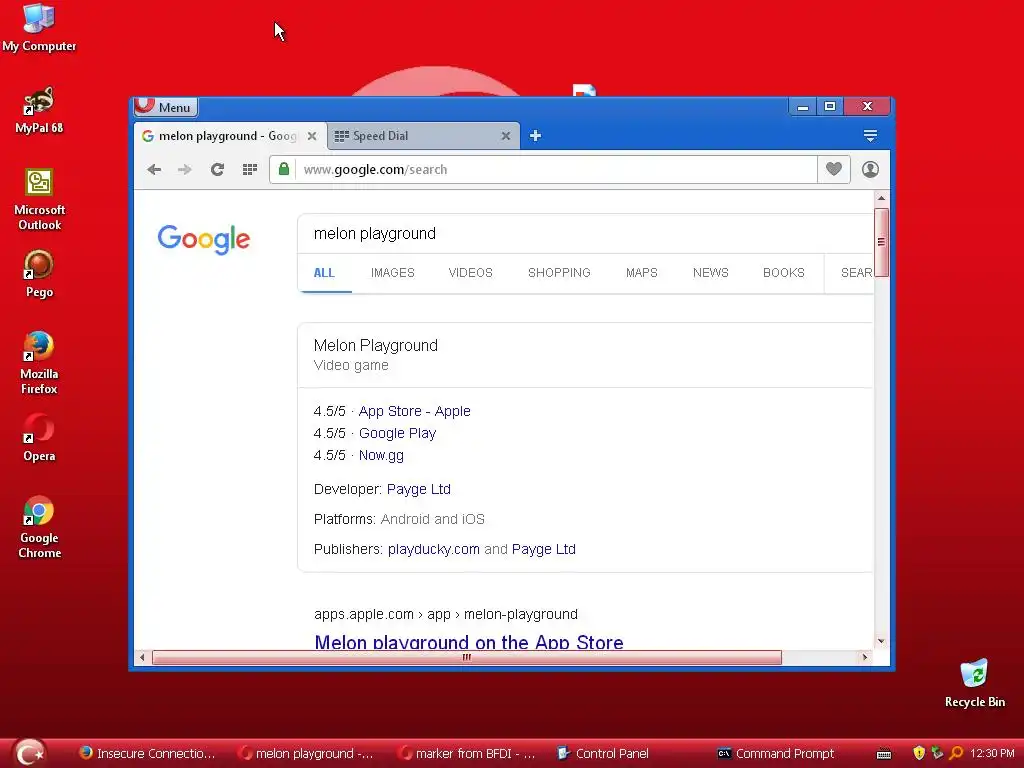The width and height of the screenshot is (1024, 768).
Task: Click the horizontal scrollbar thumb
Action: point(466,658)
